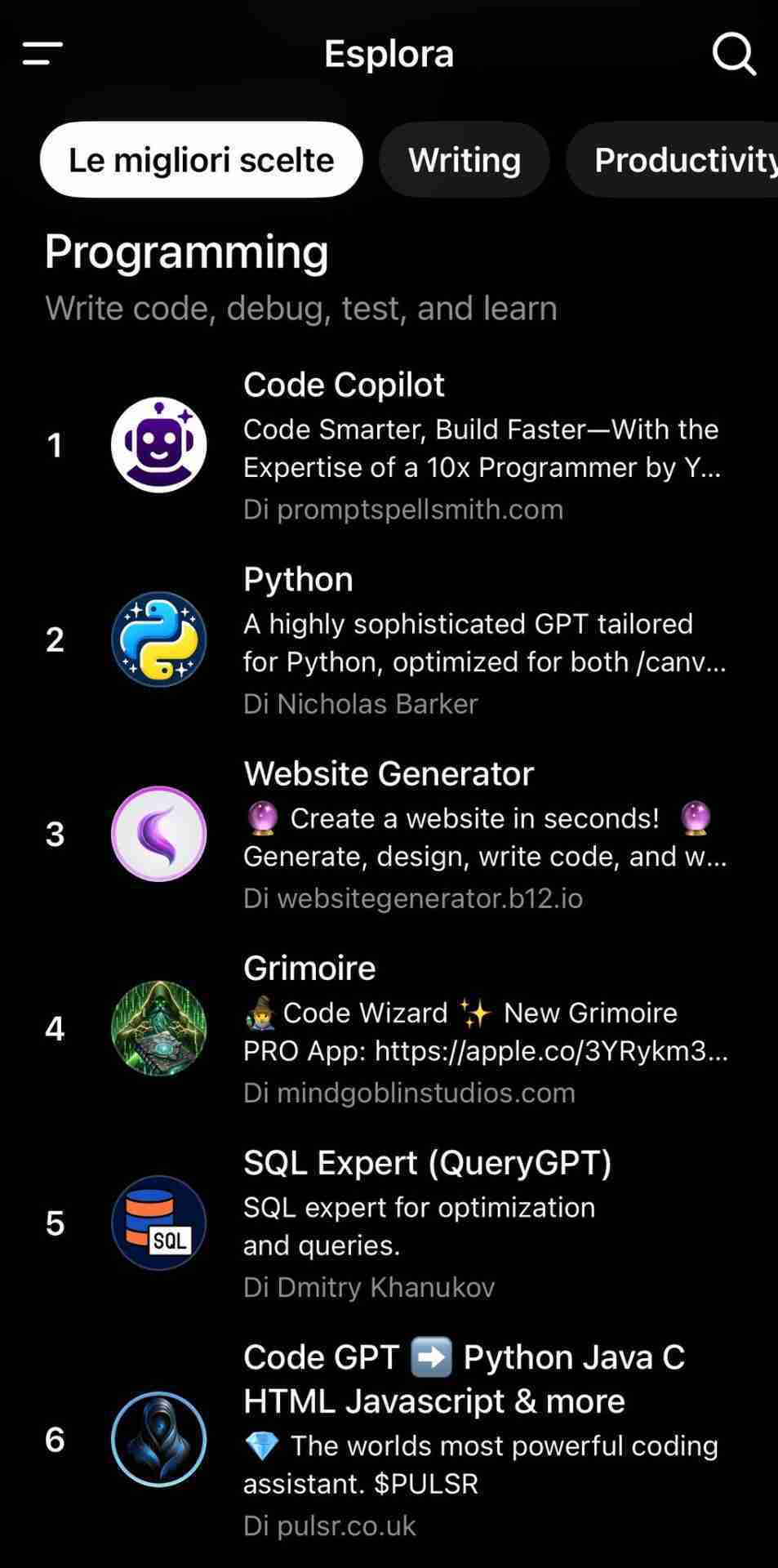Tap the Python logo icon
Viewport: 778px width, 1568px height.
point(158,639)
